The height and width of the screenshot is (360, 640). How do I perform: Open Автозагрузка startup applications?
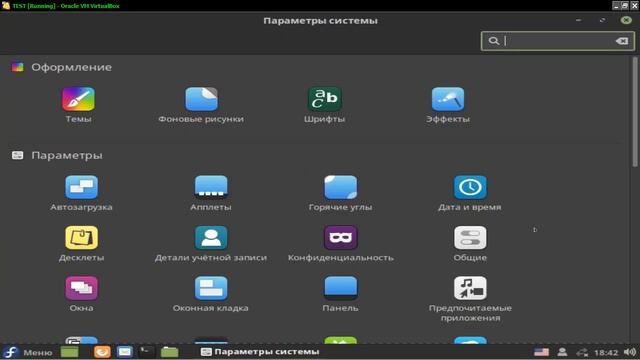81,187
